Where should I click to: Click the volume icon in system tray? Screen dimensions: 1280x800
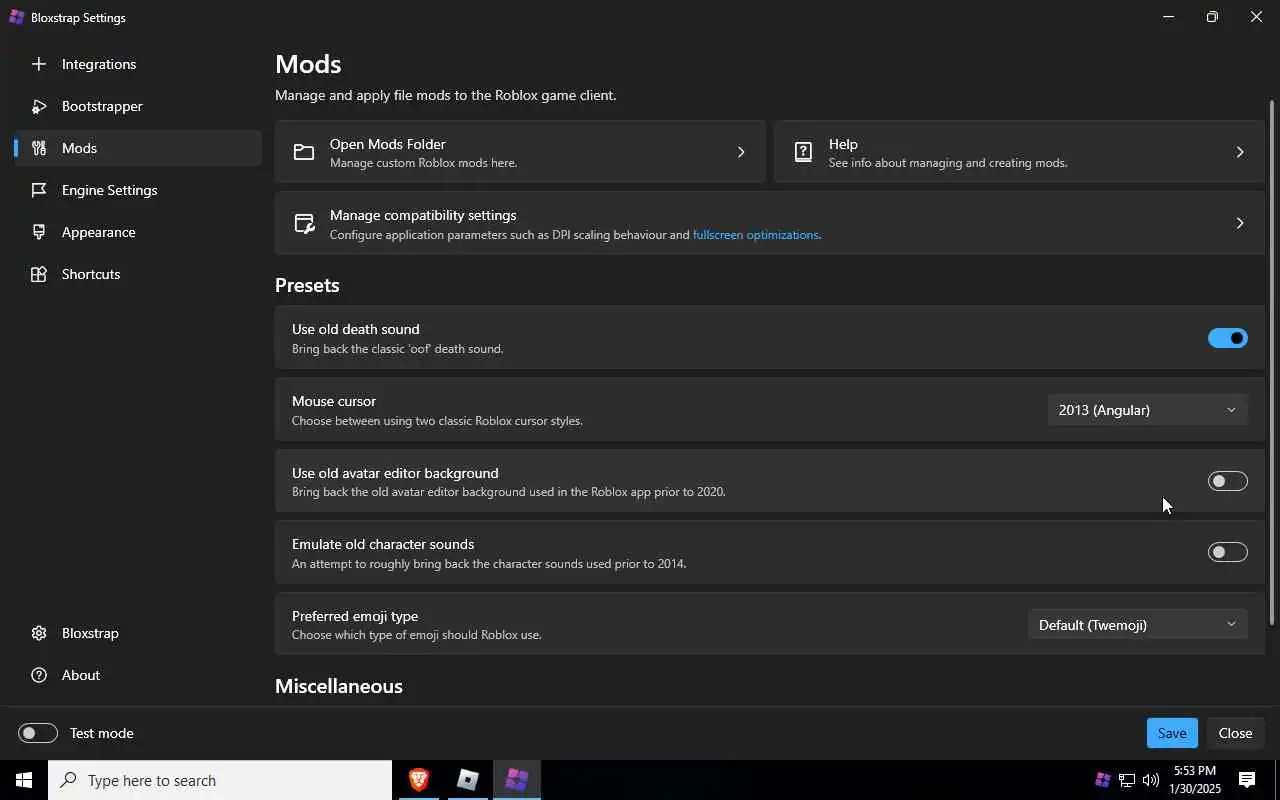pyautogui.click(x=1151, y=780)
